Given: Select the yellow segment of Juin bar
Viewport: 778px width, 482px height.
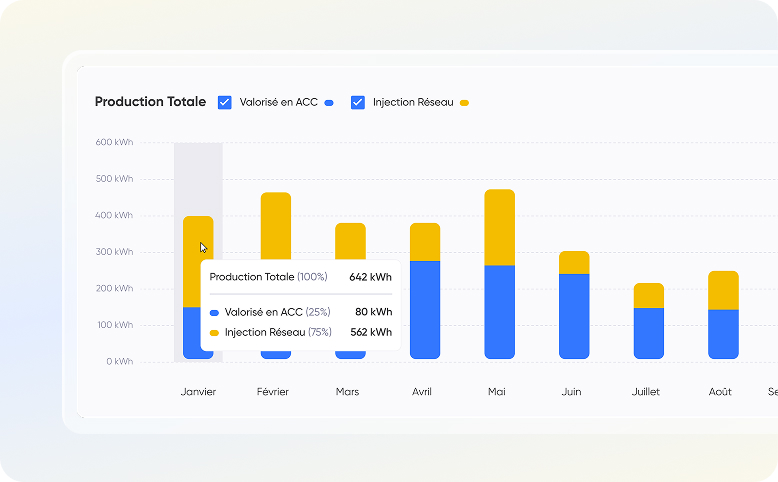Looking at the screenshot, I should [x=574, y=263].
